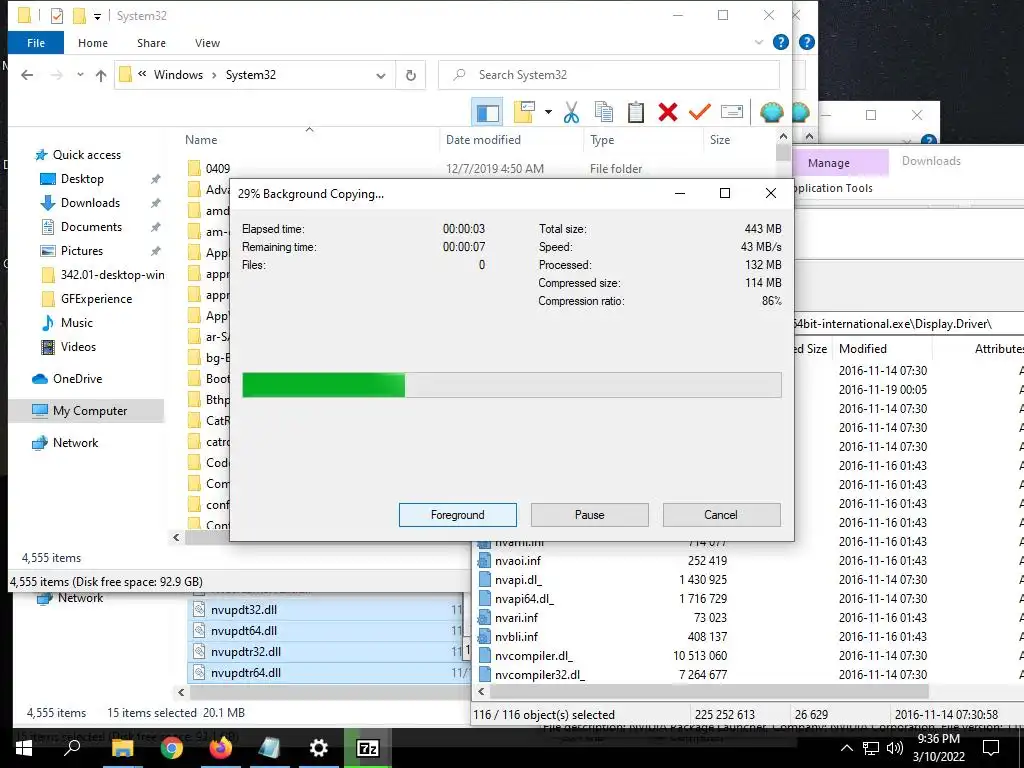The image size is (1024, 768).
Task: Open the Windows Start menu
Action: [x=24, y=748]
